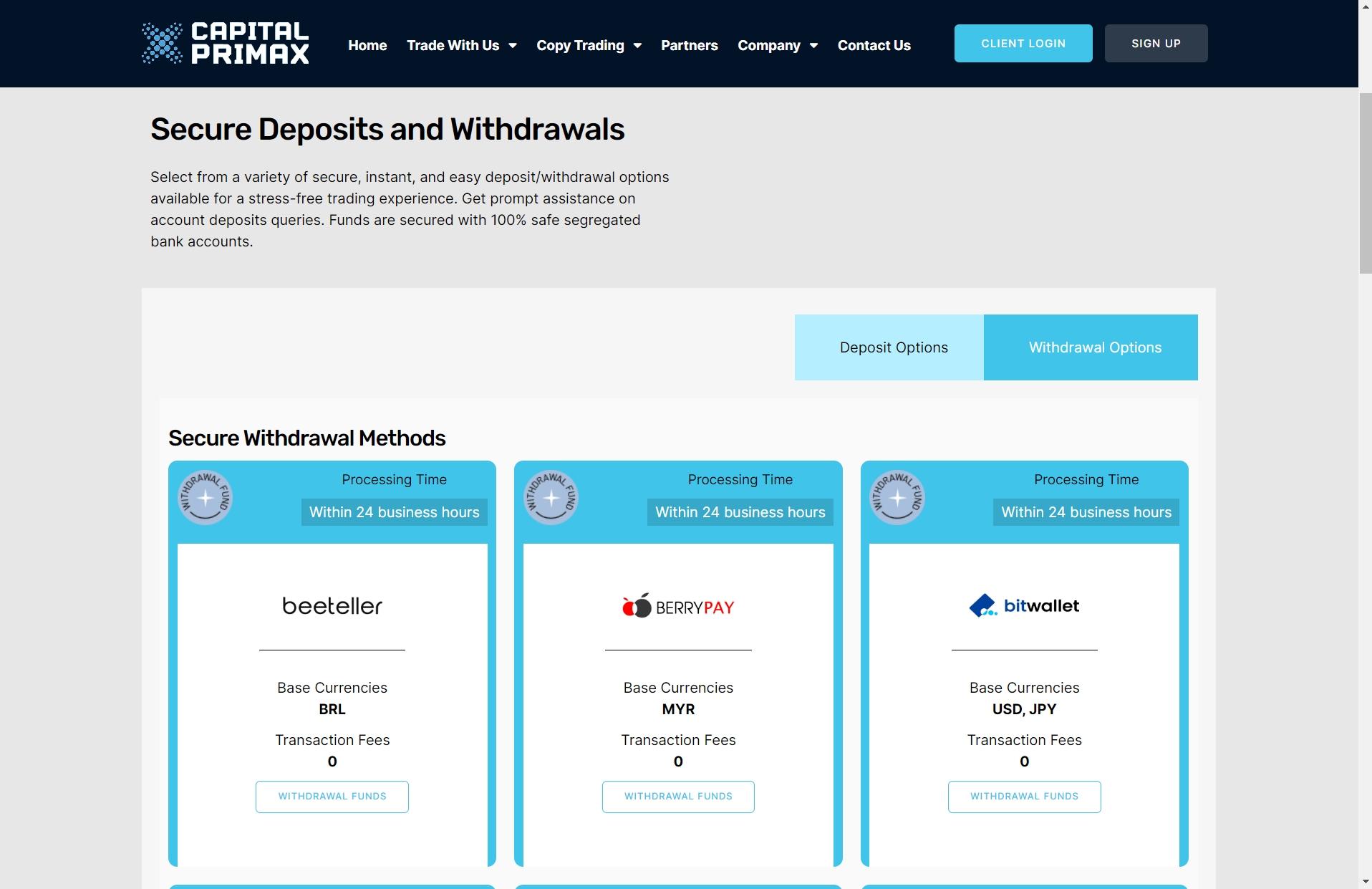
Task: Click the withdrawal fund badge on bitwallet card
Action: pyautogui.click(x=897, y=497)
